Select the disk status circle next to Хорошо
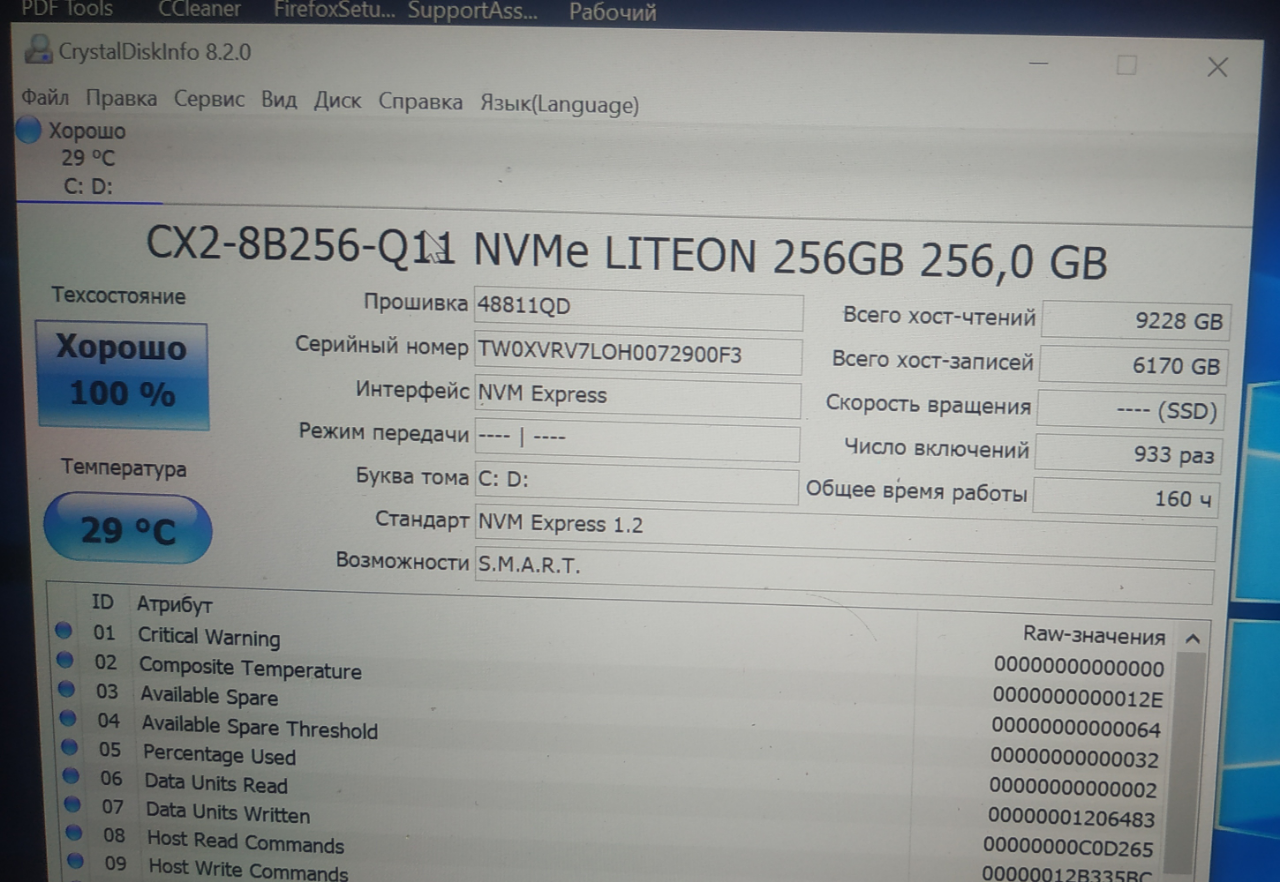1280x882 pixels. coord(29,130)
